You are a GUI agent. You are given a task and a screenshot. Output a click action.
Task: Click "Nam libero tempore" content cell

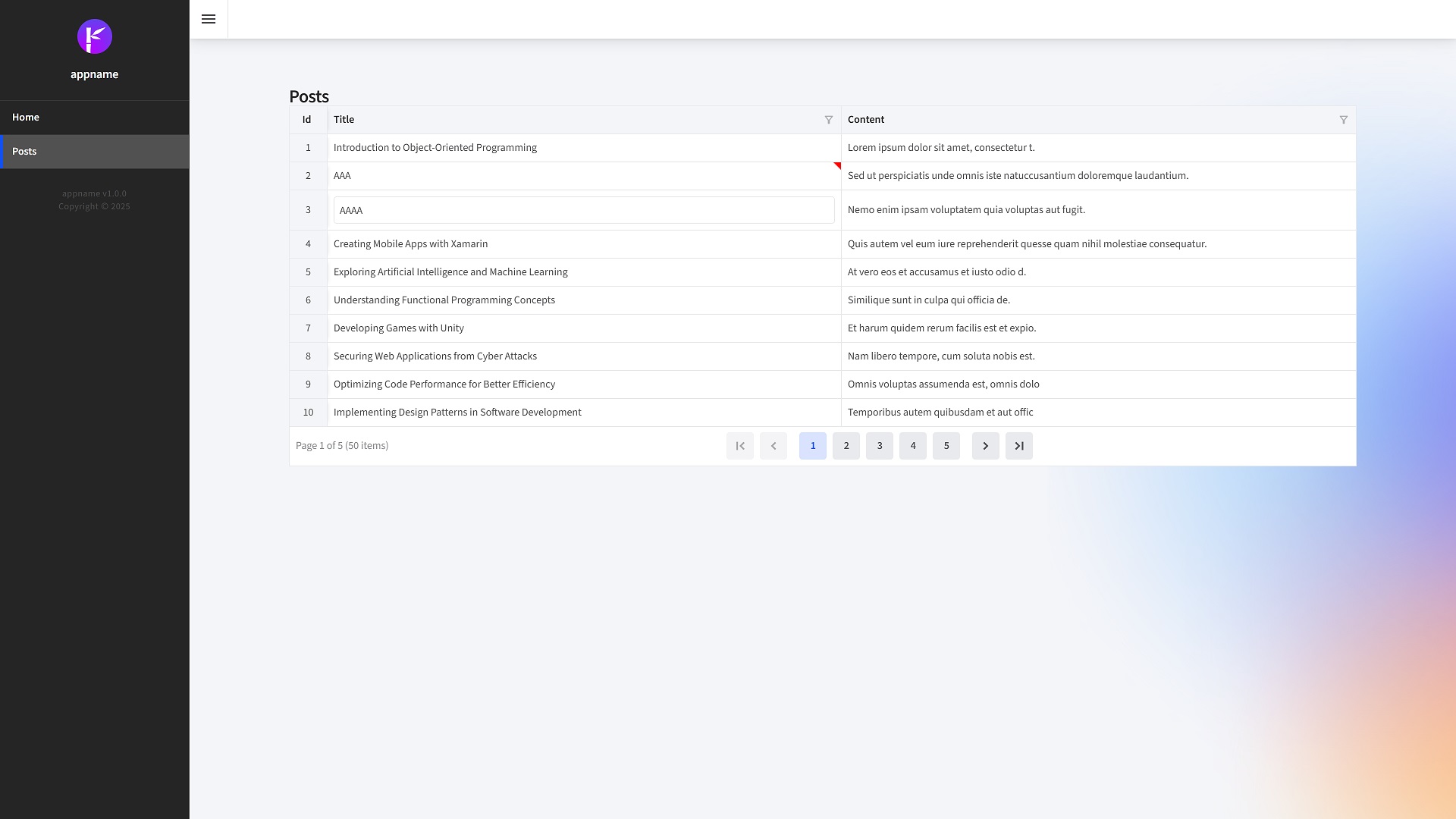click(1099, 356)
